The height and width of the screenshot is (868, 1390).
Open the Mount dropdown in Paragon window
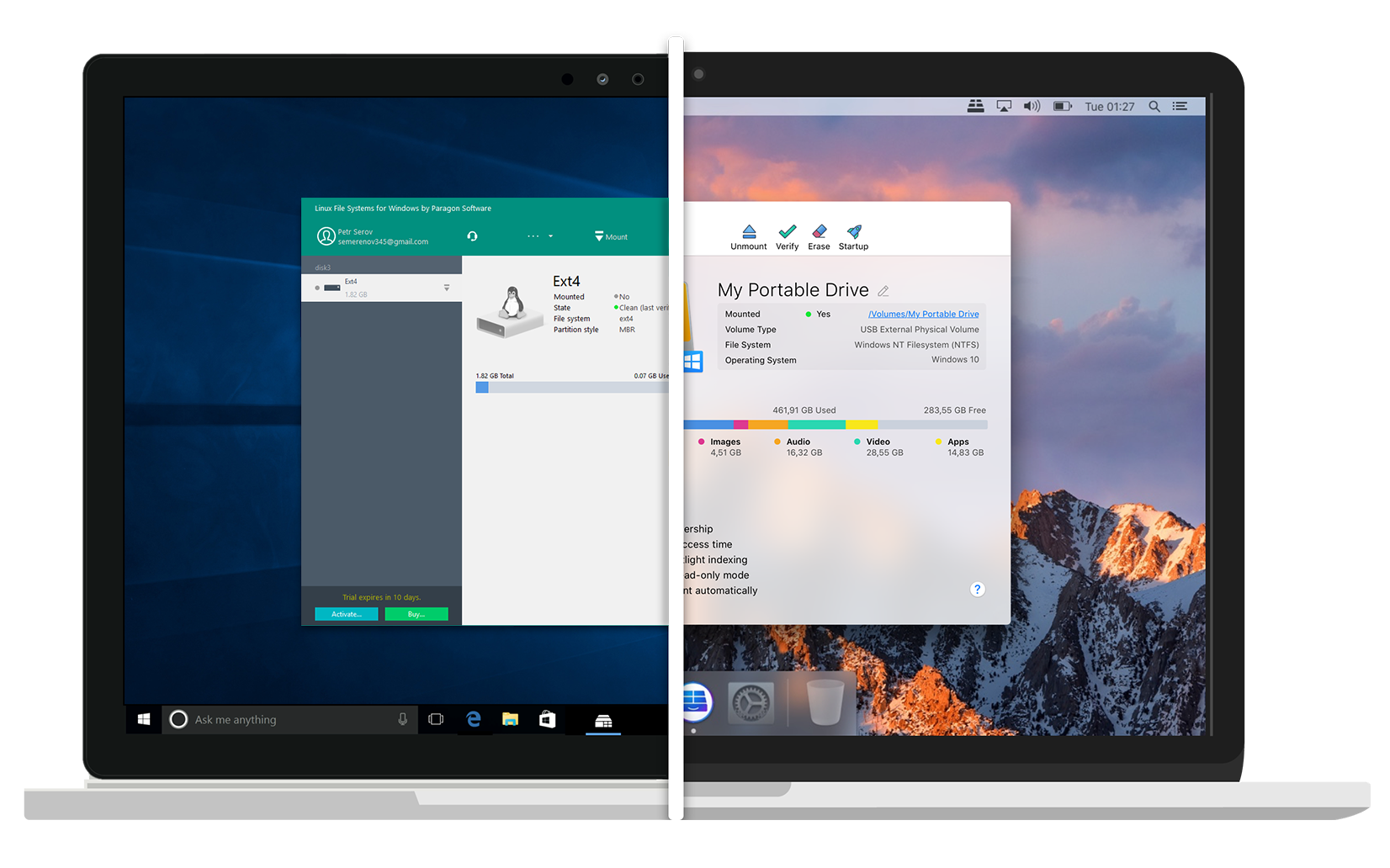(609, 236)
